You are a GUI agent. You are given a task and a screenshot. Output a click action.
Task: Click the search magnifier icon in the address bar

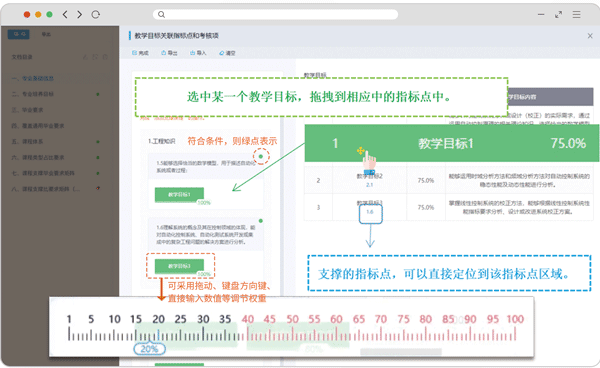pyautogui.click(x=161, y=15)
